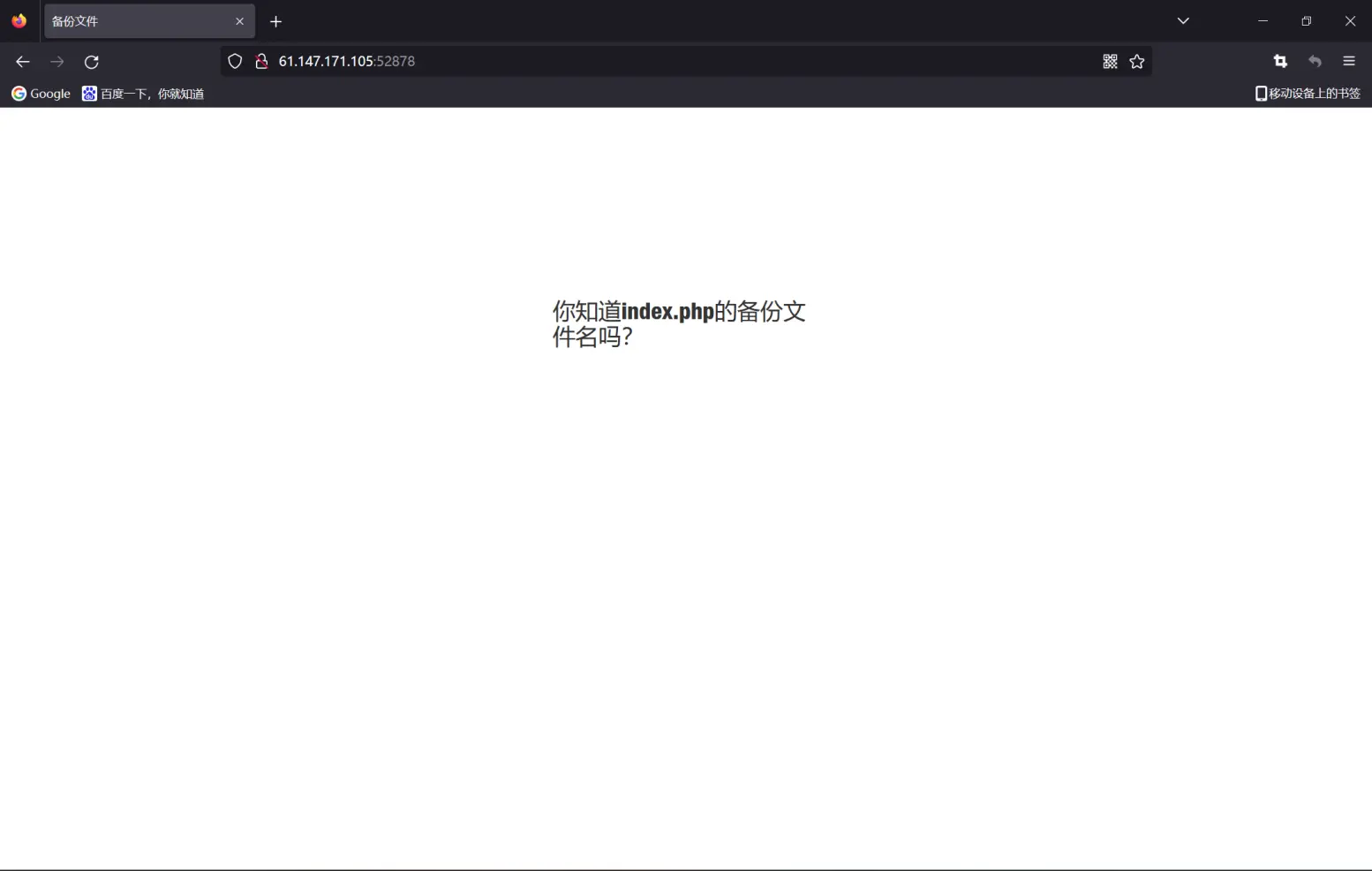Reload the current page
Viewport: 1372px width, 871px height.
[x=92, y=62]
